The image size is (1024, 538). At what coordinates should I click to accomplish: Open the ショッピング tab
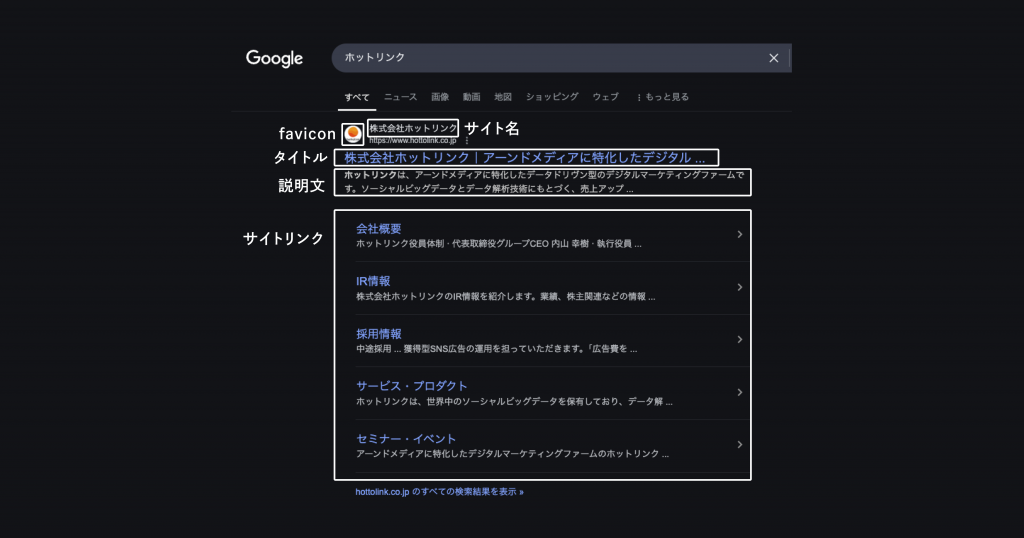552,97
